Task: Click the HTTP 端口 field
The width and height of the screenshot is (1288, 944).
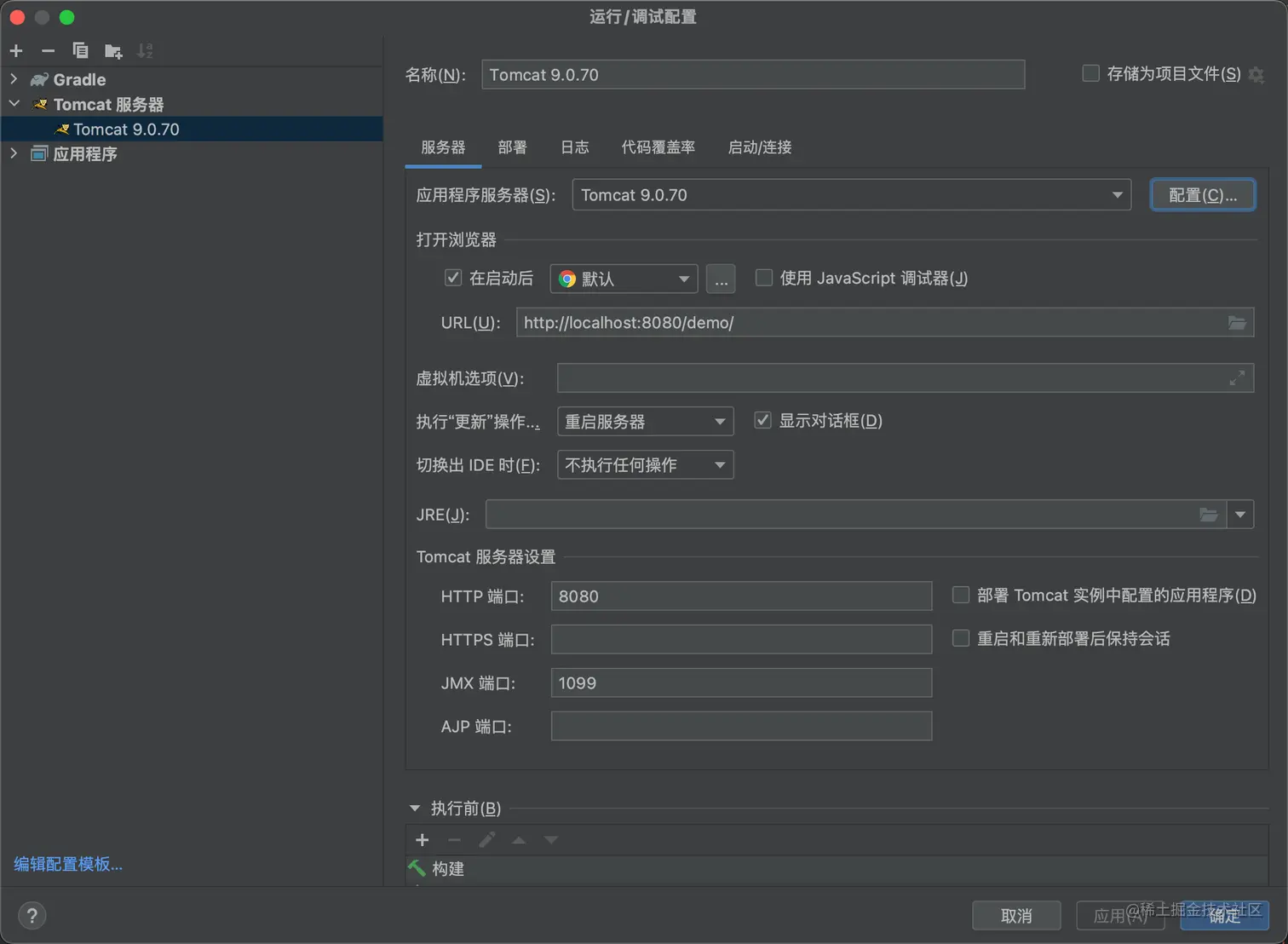Action: (741, 596)
